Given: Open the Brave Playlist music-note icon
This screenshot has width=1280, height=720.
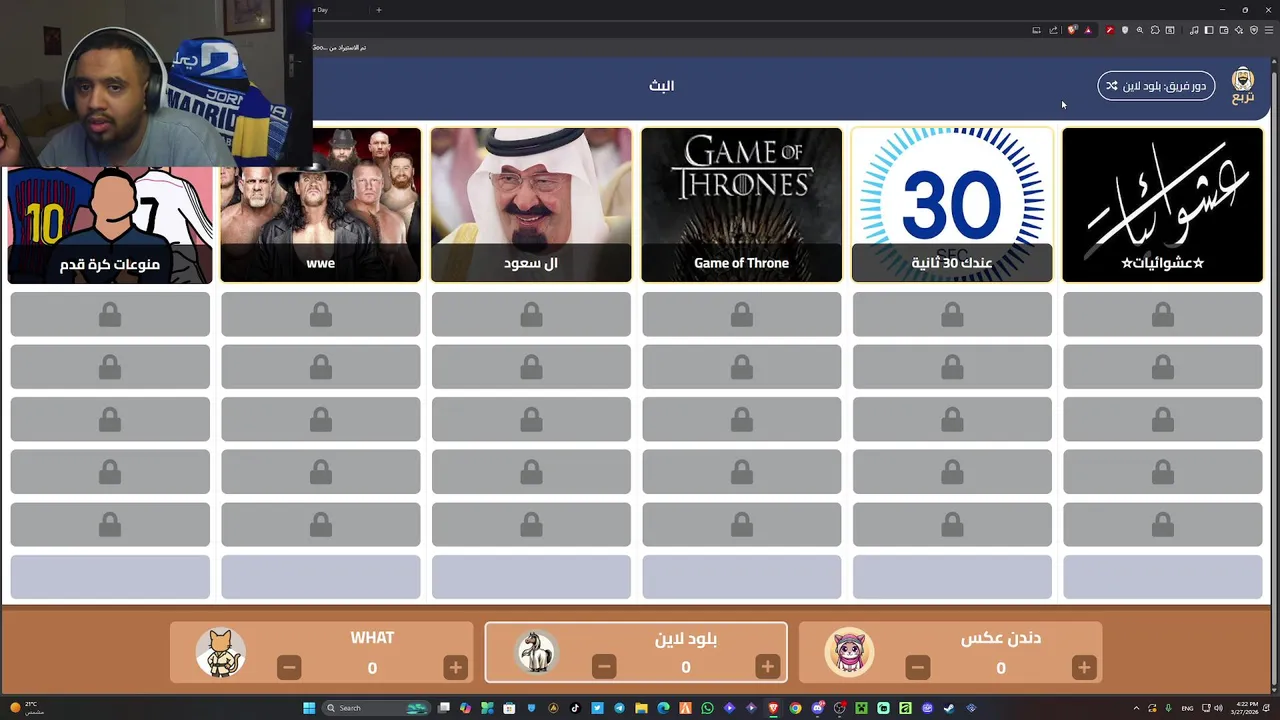Looking at the screenshot, I should pyautogui.click(x=1194, y=30).
